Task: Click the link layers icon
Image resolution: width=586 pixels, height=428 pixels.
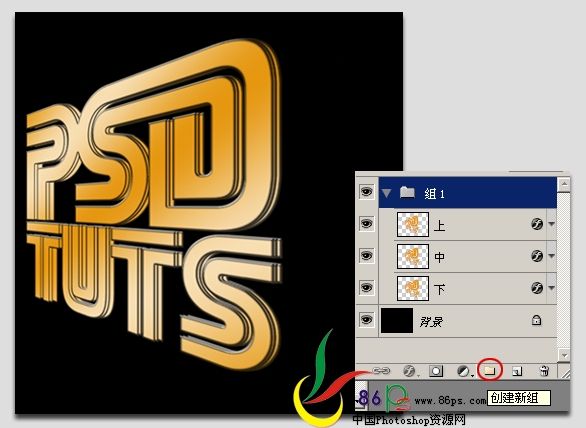Action: [381, 371]
